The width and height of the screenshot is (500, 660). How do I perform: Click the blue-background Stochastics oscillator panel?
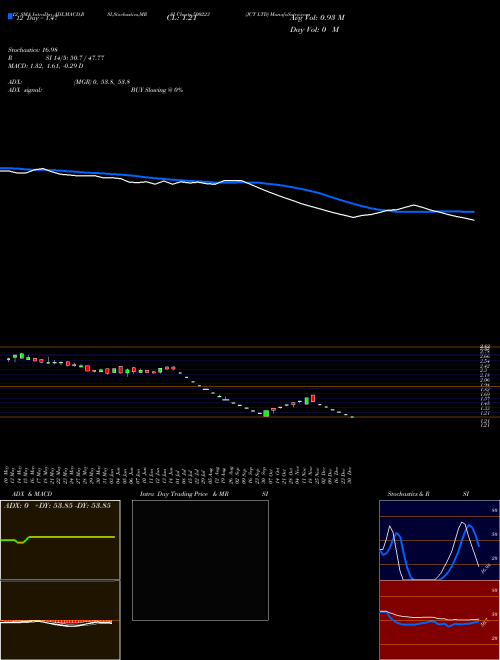(439, 540)
